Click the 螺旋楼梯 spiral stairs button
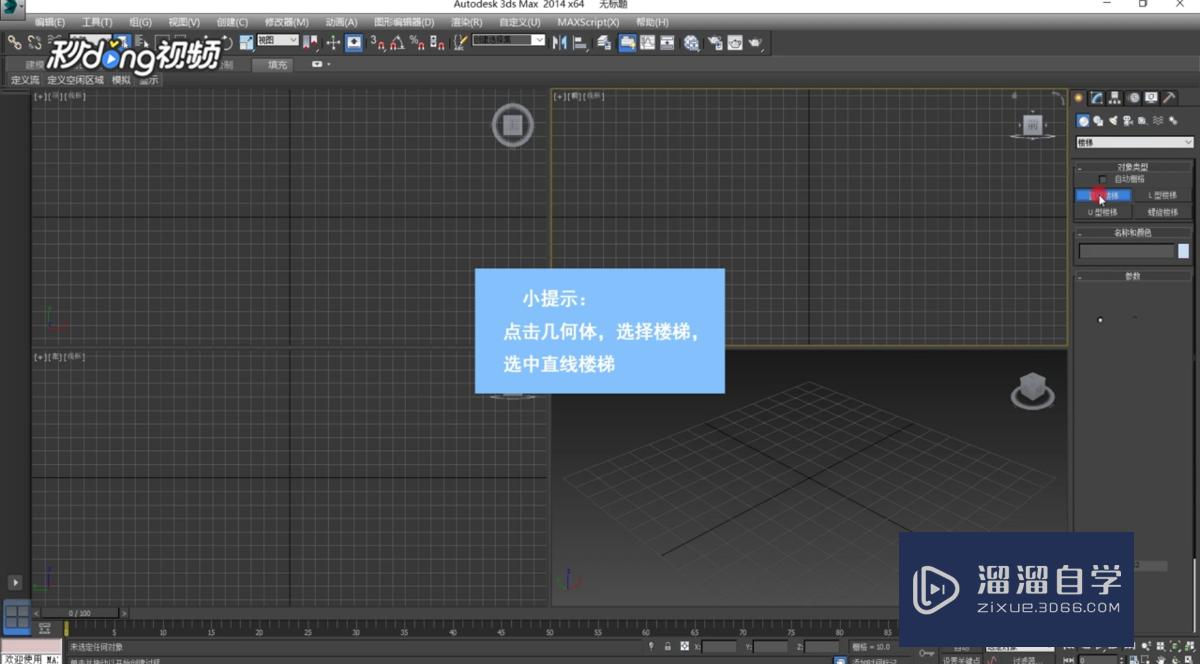Image resolution: width=1200 pixels, height=664 pixels. [1163, 210]
